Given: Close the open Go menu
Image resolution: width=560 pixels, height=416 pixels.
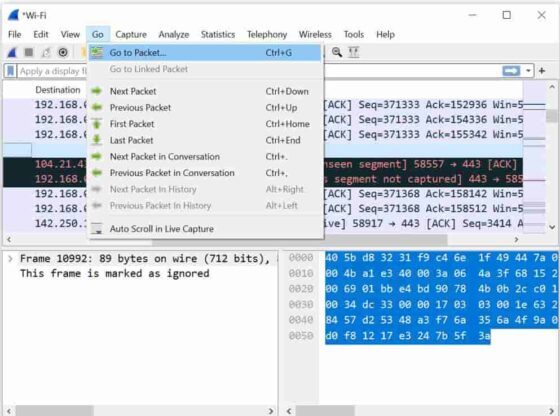Looking at the screenshot, I should pos(98,34).
